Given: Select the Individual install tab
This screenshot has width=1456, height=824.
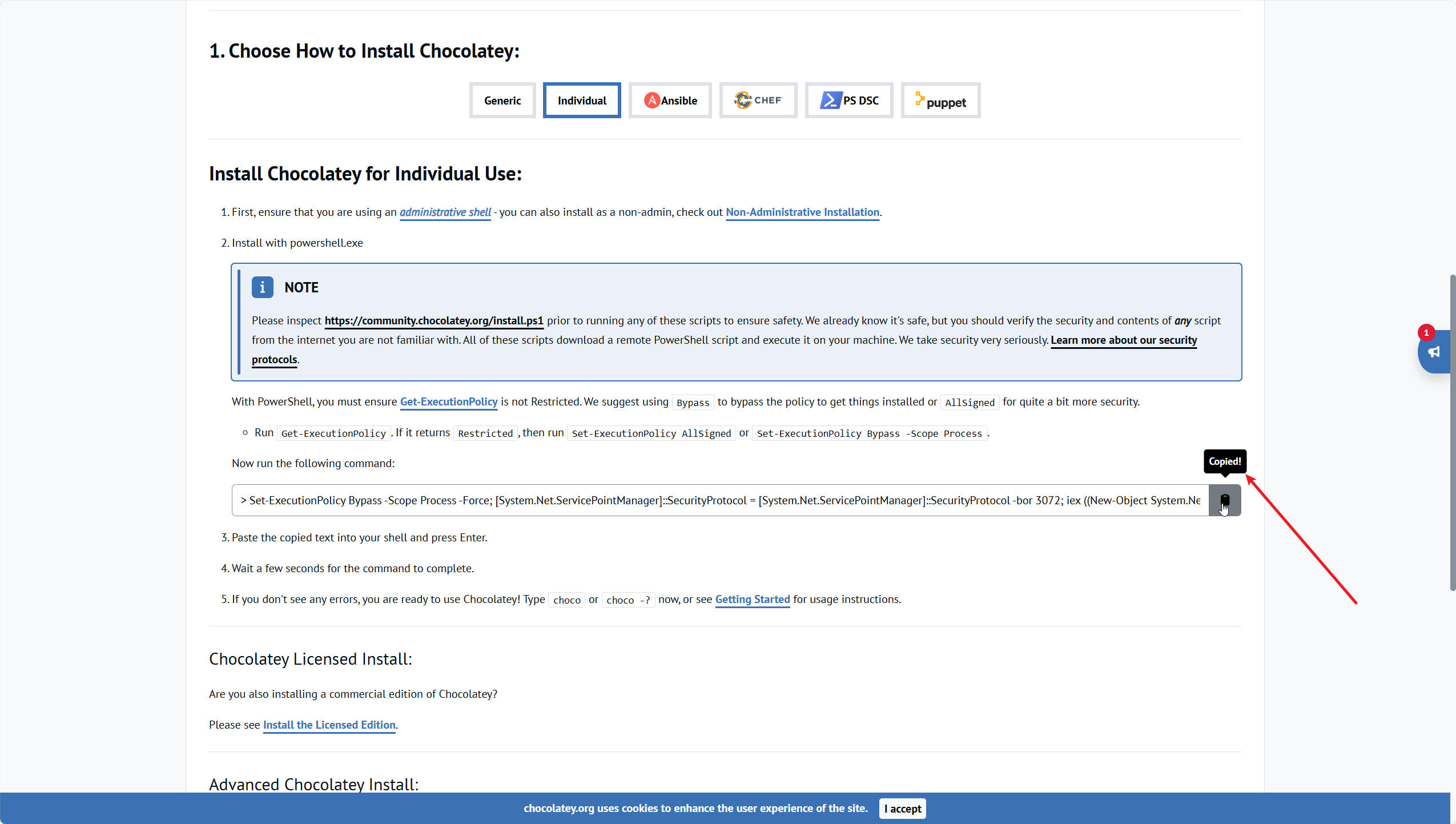Looking at the screenshot, I should click(x=581, y=101).
